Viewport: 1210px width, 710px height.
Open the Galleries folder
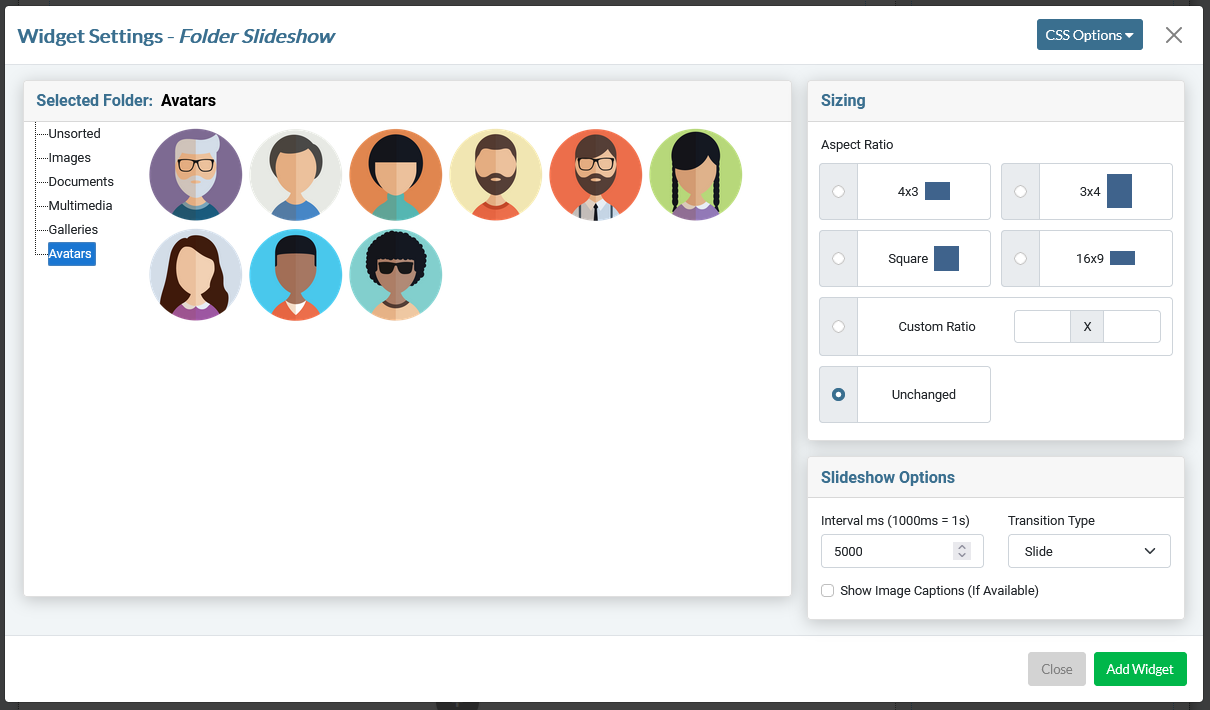click(73, 230)
